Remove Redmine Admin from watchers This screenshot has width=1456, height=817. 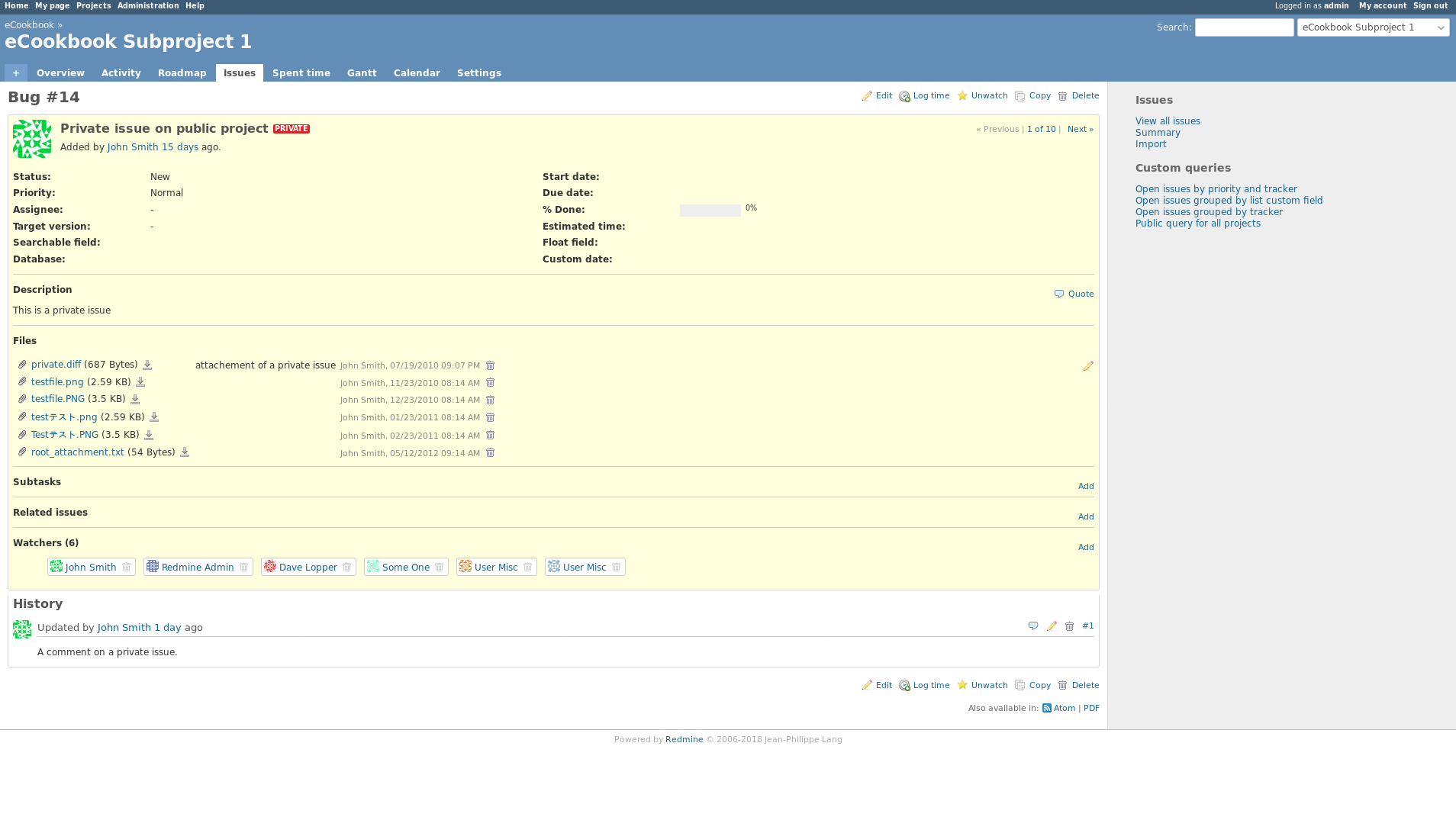[244, 567]
